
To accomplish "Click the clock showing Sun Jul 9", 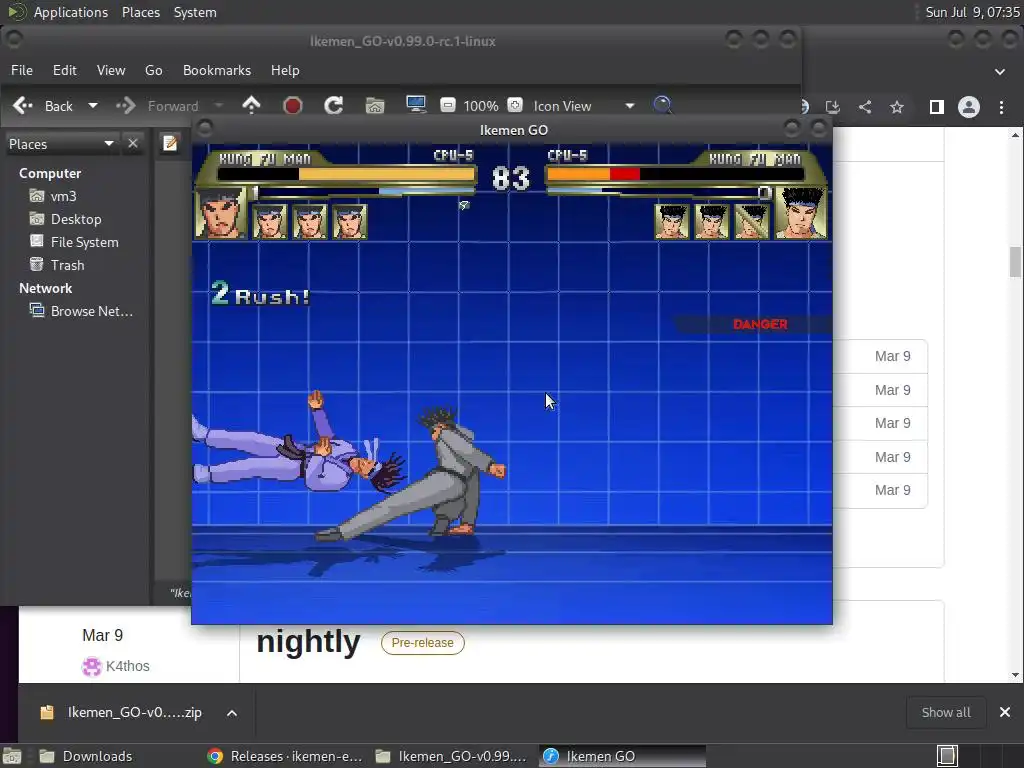I will pos(972,12).
